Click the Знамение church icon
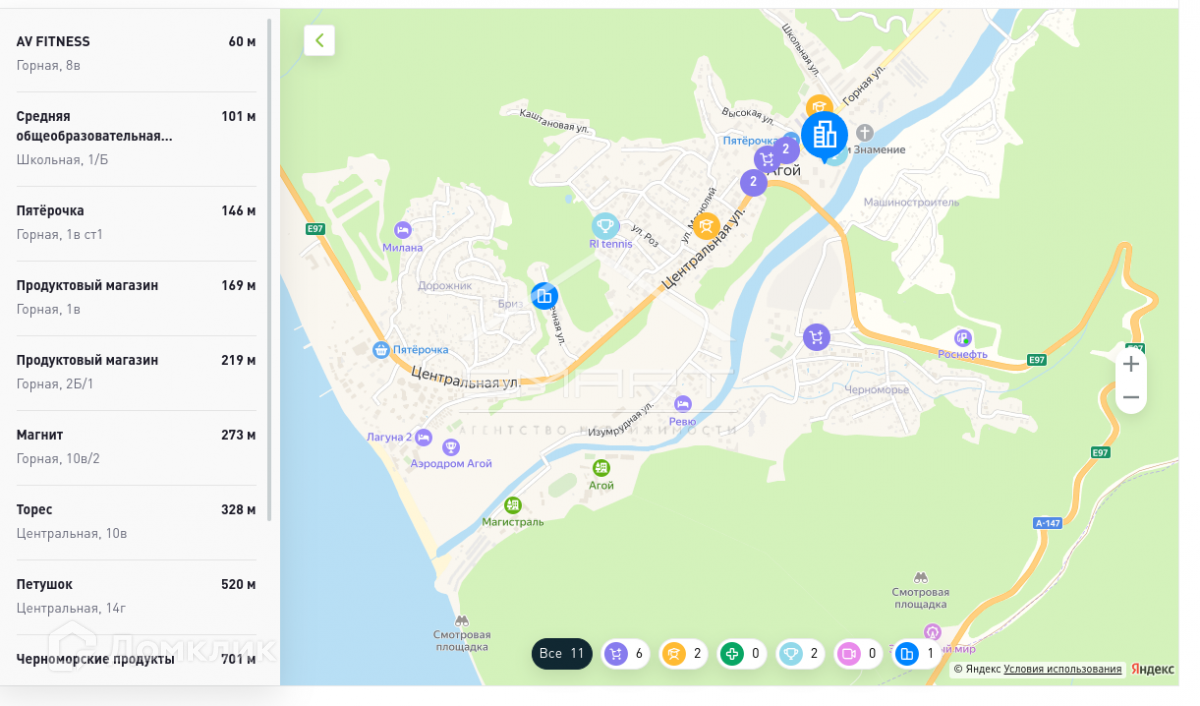Image resolution: width=1200 pixels, height=706 pixels. point(864,133)
